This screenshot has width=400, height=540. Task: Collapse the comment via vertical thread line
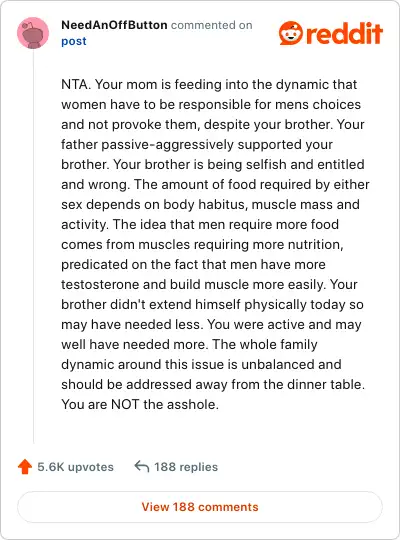33,246
